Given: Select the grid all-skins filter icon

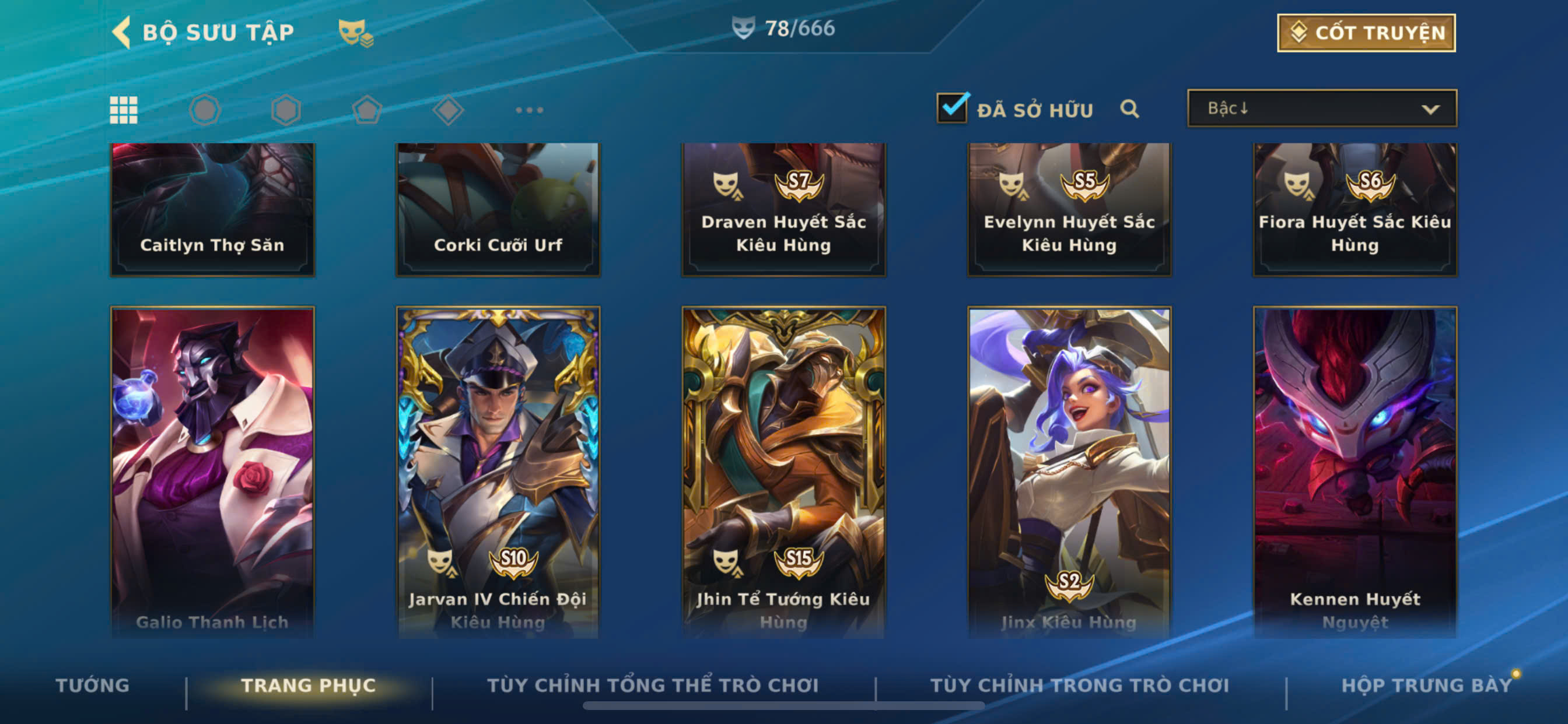Looking at the screenshot, I should 124,110.
